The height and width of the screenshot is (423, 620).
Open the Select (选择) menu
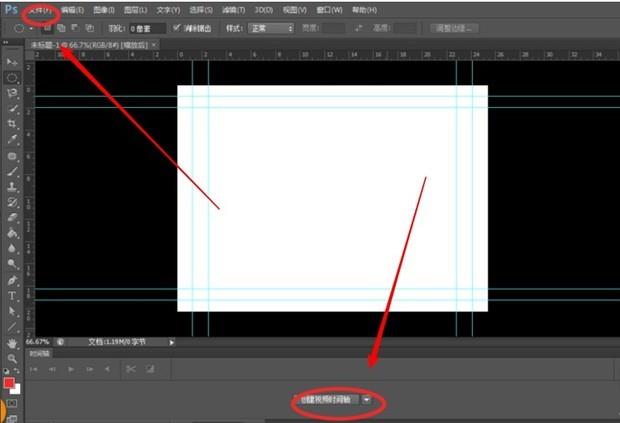tap(201, 10)
